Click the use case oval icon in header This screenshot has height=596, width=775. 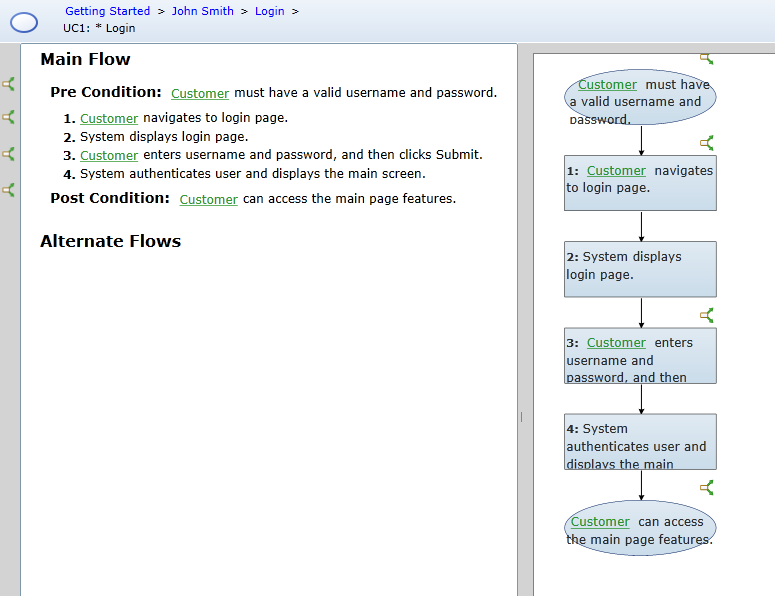[x=23, y=22]
